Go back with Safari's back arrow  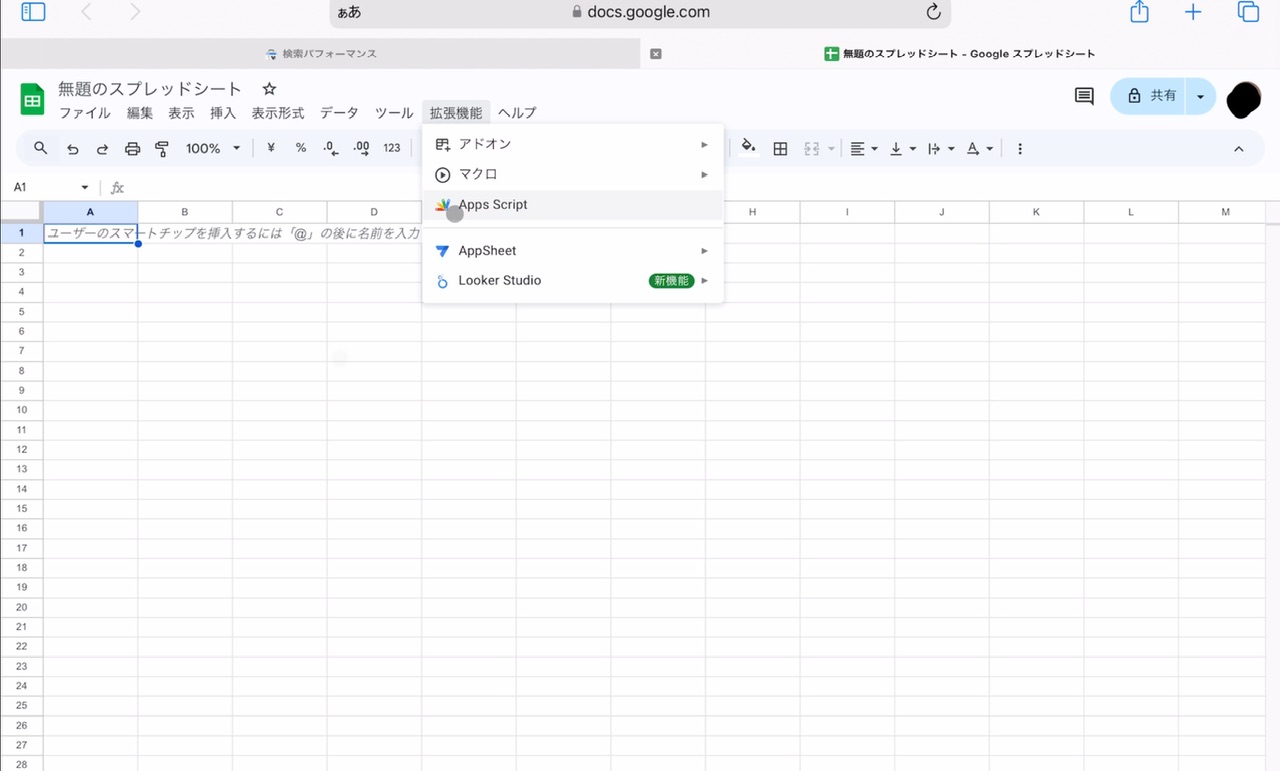pos(86,12)
